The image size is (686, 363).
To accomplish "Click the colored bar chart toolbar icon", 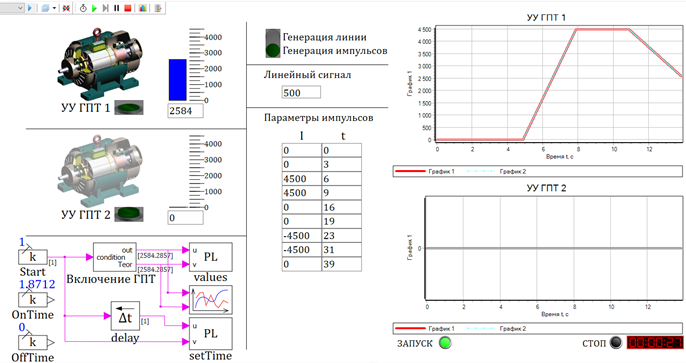I will (143, 8).
